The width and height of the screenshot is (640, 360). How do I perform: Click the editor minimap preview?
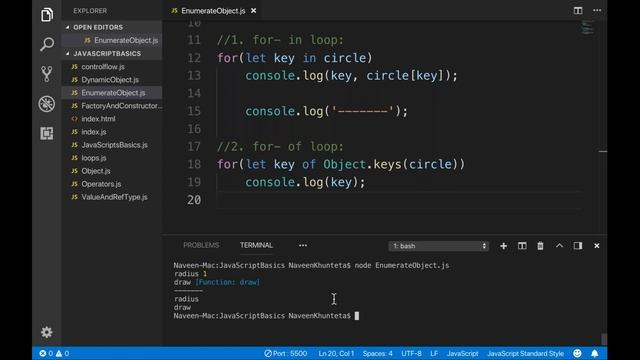coord(587,27)
